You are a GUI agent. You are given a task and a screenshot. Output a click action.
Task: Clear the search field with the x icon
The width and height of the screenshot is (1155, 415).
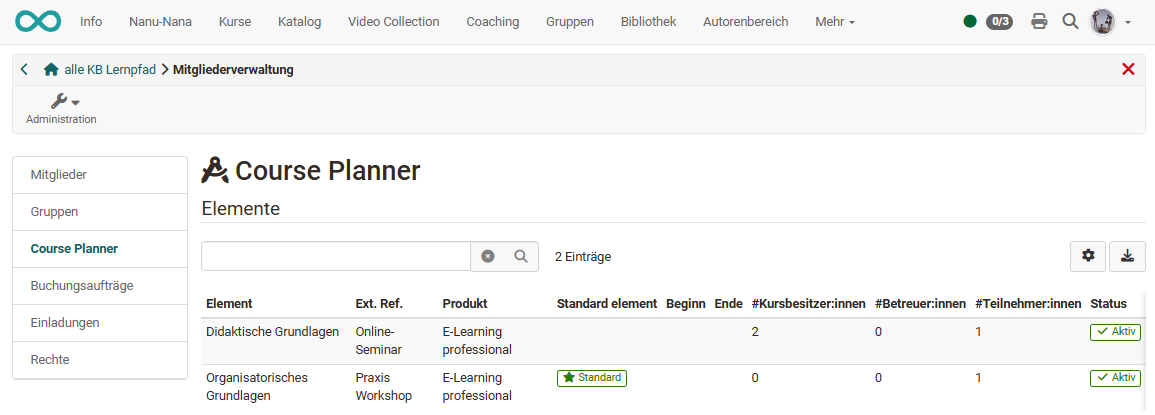point(488,256)
